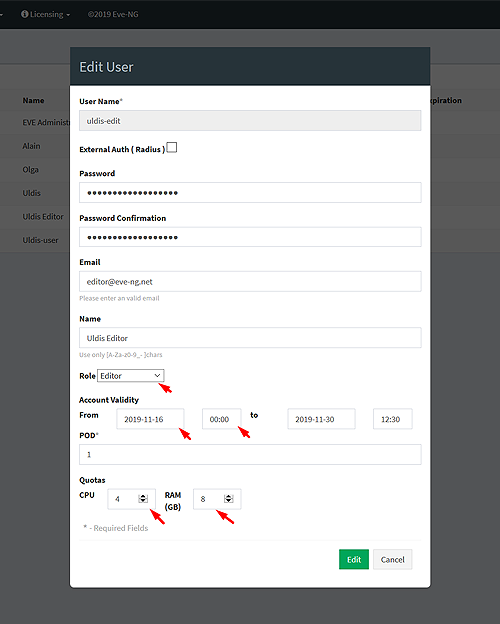Click the User Name field uldis-edit

click(x=250, y=121)
